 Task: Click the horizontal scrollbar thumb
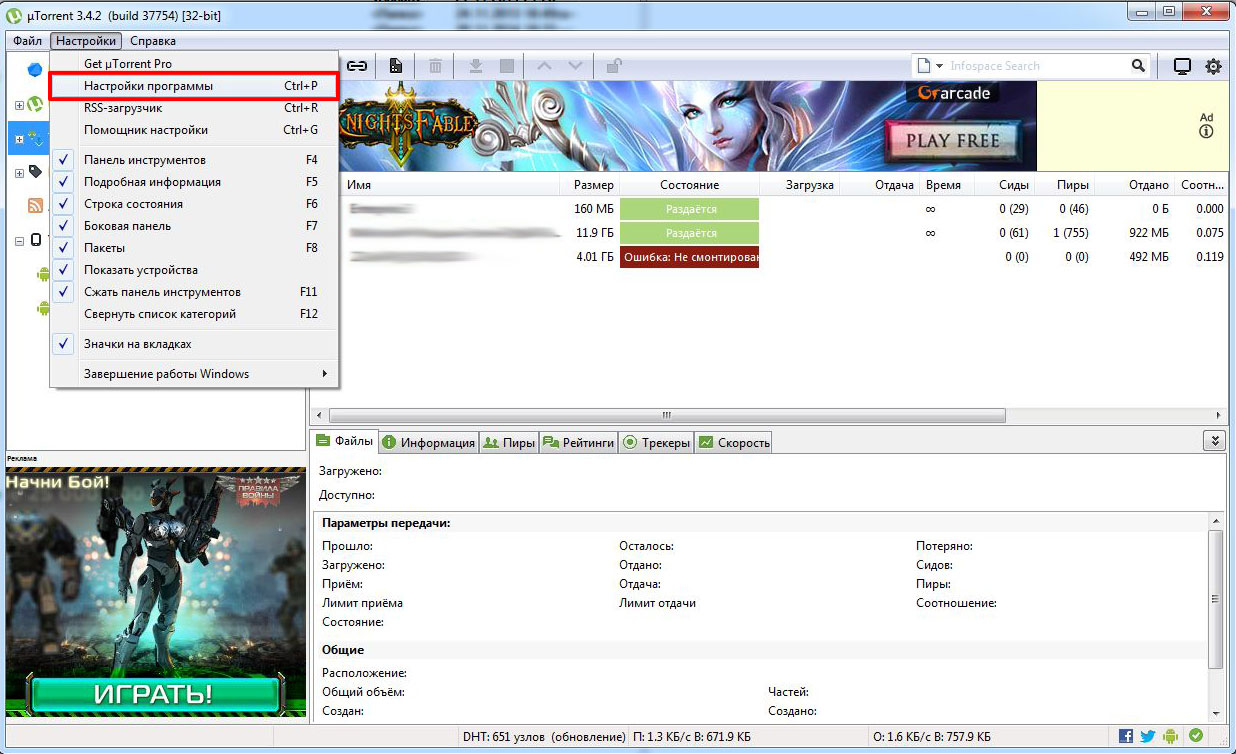click(x=667, y=415)
